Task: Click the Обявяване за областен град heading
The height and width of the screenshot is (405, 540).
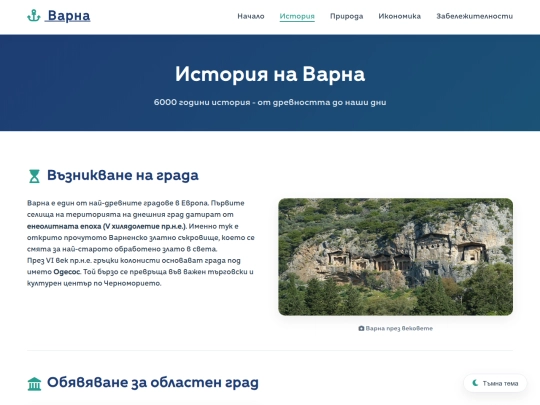Action: pyautogui.click(x=153, y=383)
